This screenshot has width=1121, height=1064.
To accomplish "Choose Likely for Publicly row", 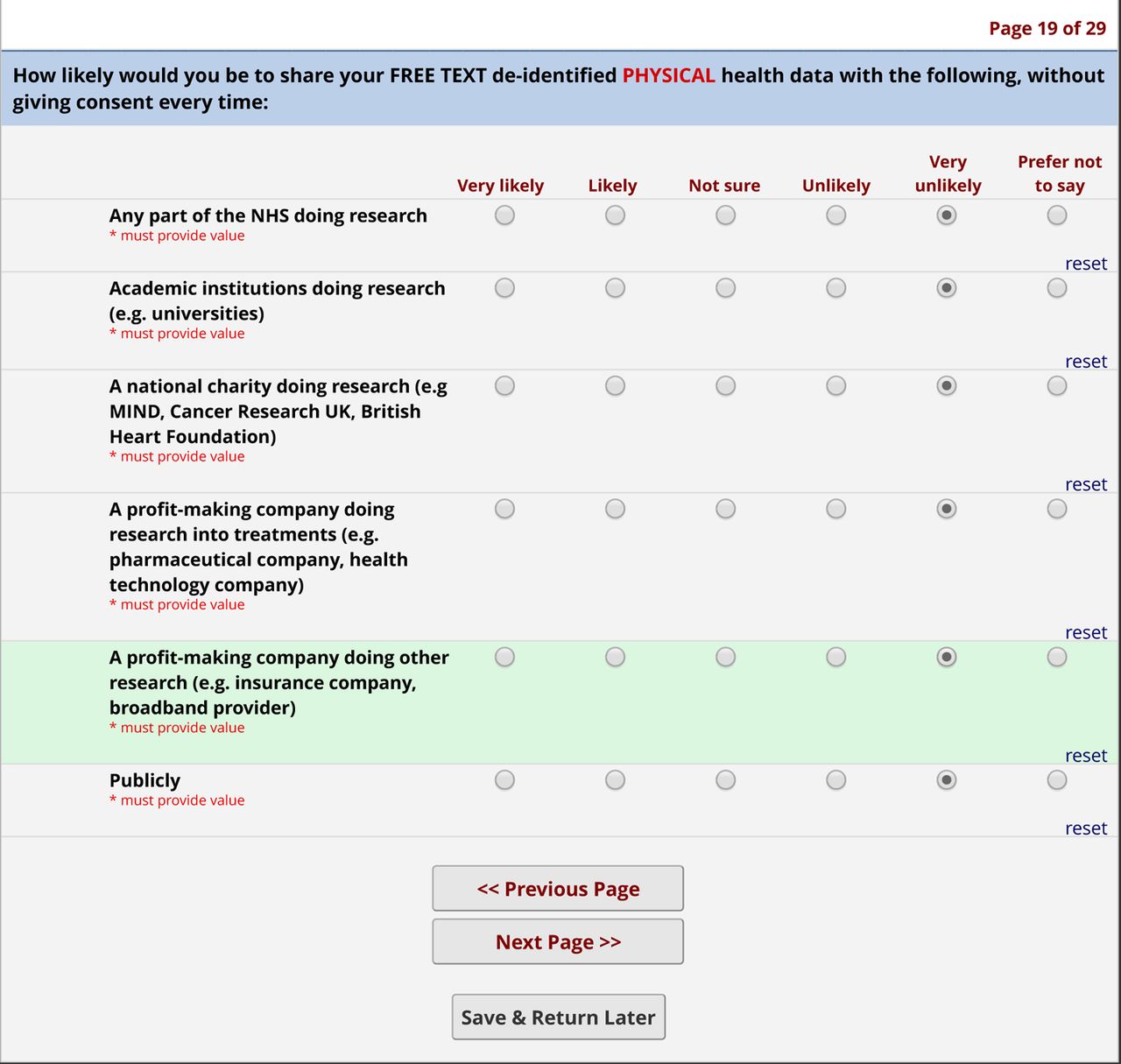I will [616, 780].
